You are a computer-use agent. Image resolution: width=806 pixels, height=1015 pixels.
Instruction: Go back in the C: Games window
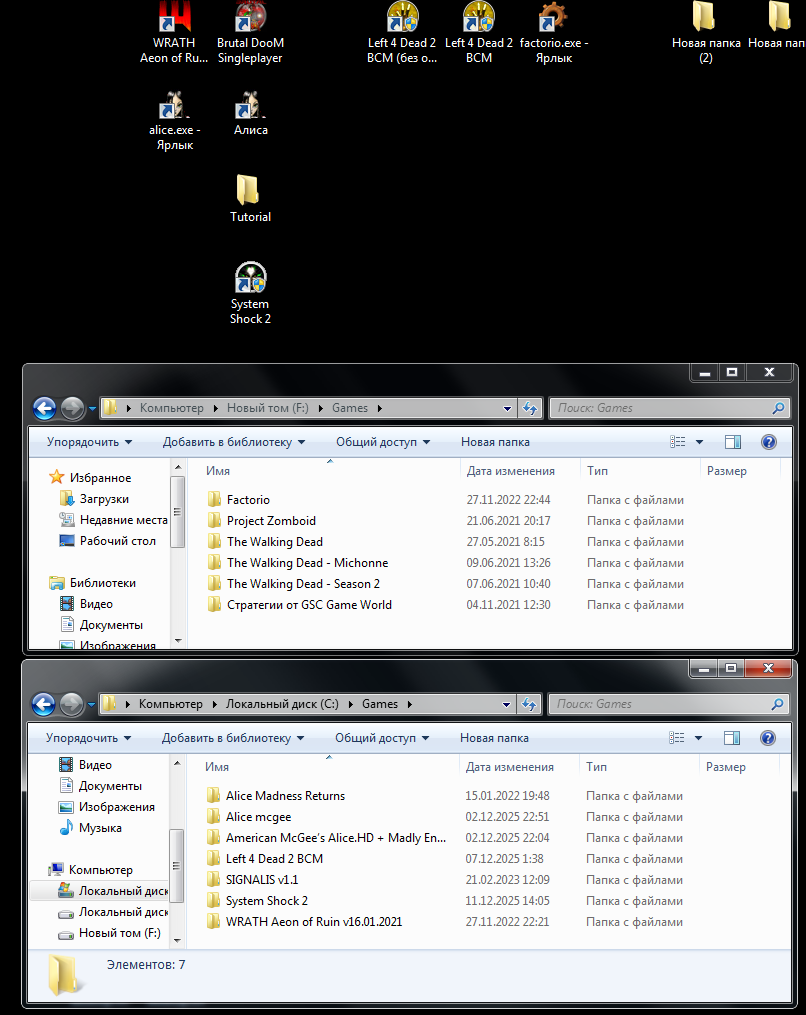43,704
